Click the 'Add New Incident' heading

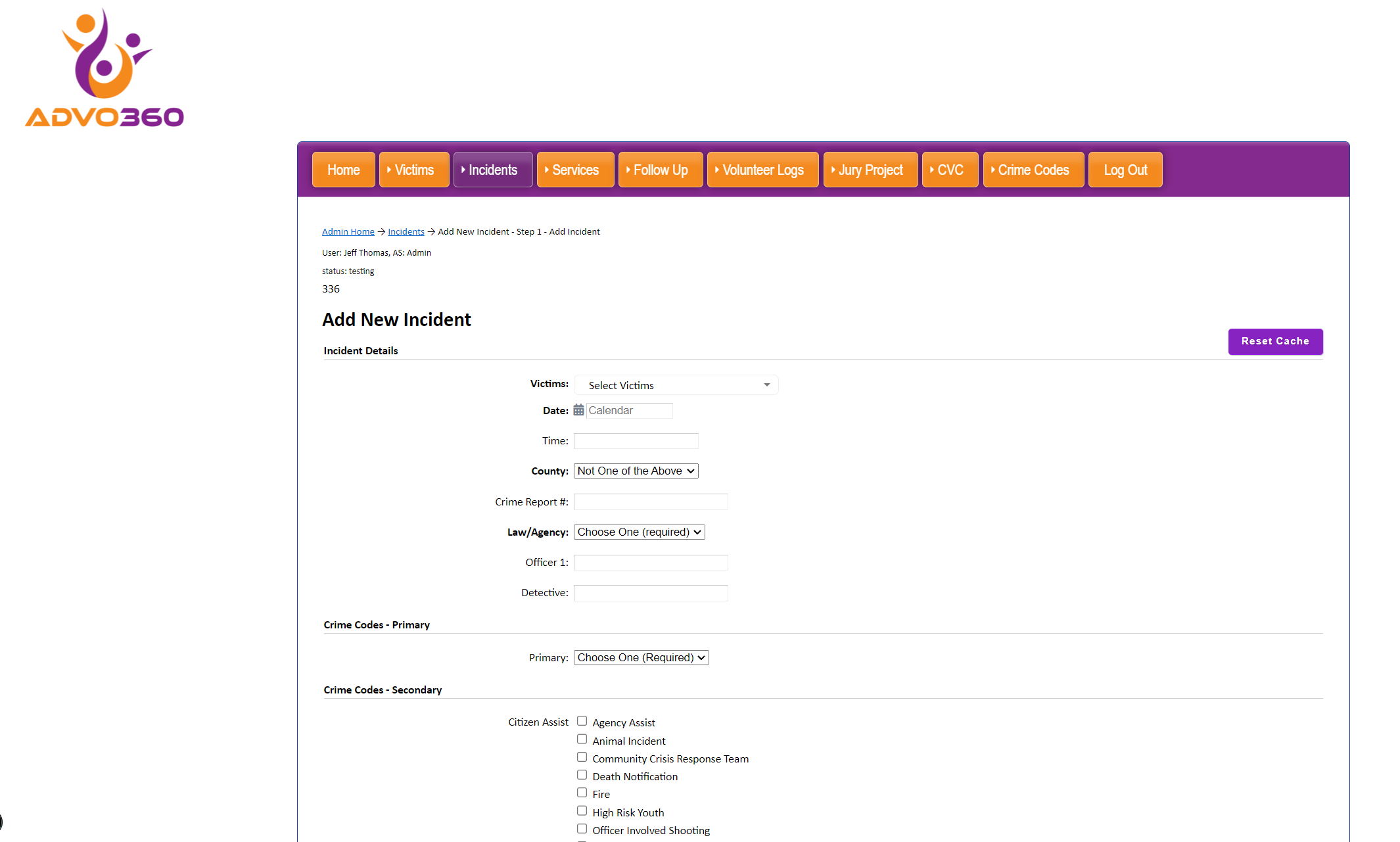tap(396, 319)
